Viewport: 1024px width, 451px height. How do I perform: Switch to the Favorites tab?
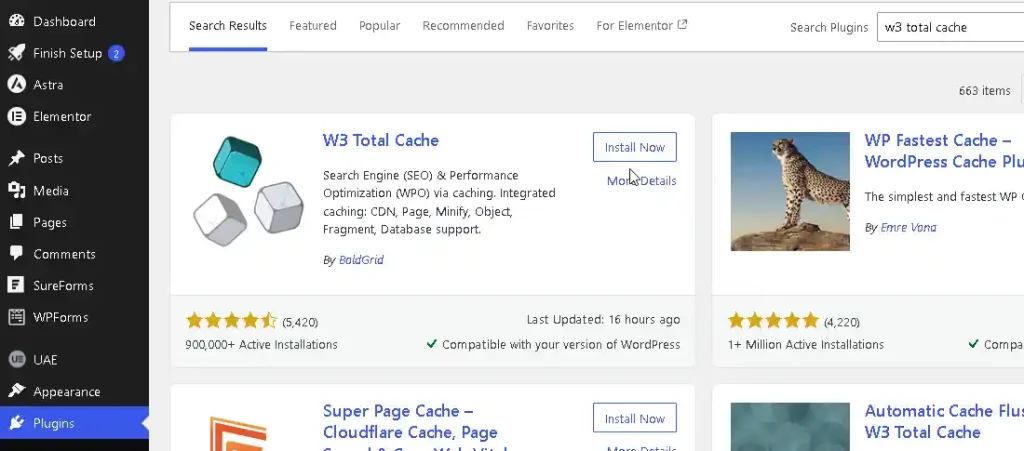(550, 26)
